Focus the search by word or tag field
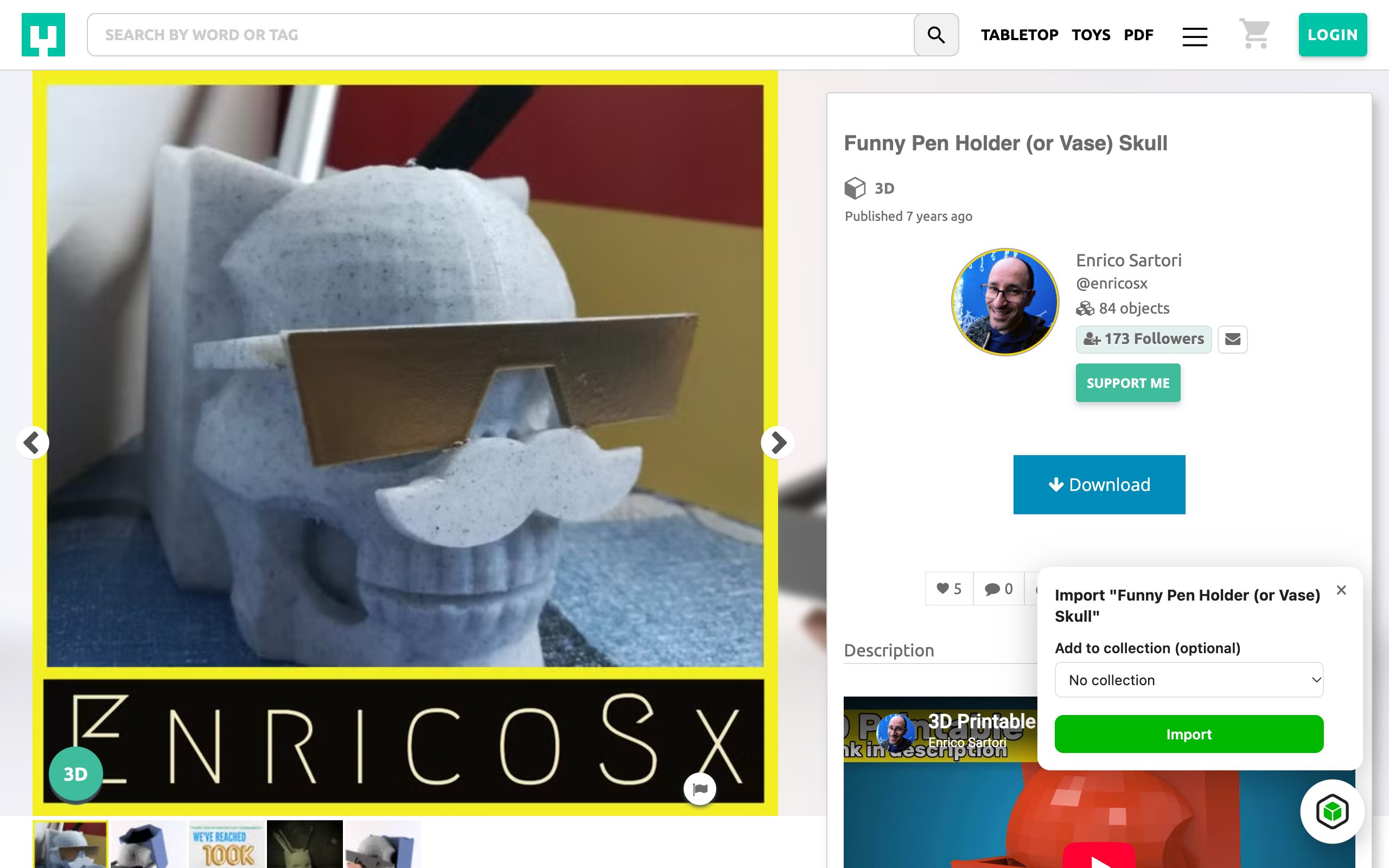 [500, 34]
